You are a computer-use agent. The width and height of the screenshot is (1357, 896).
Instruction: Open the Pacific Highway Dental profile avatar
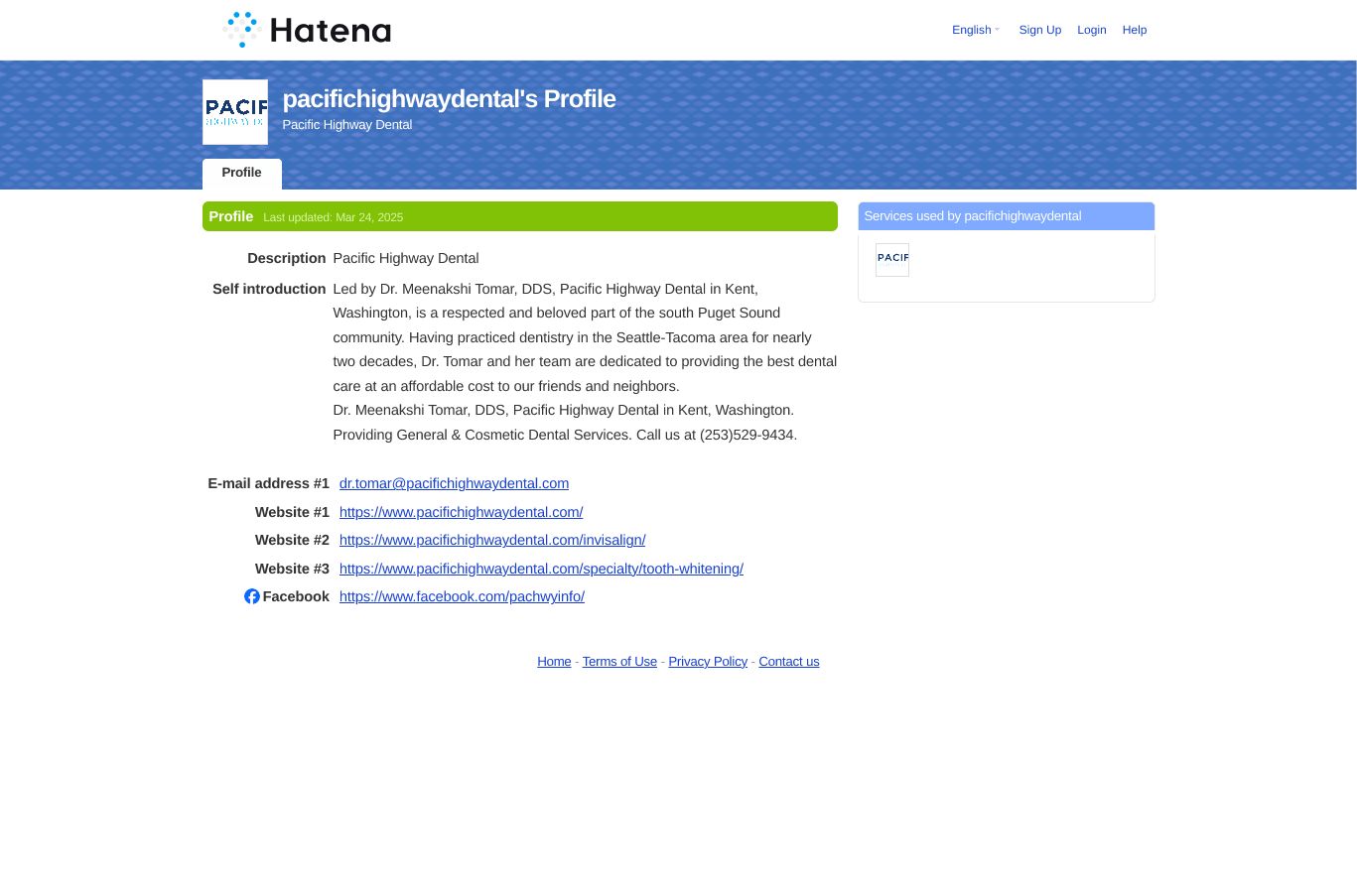235,112
